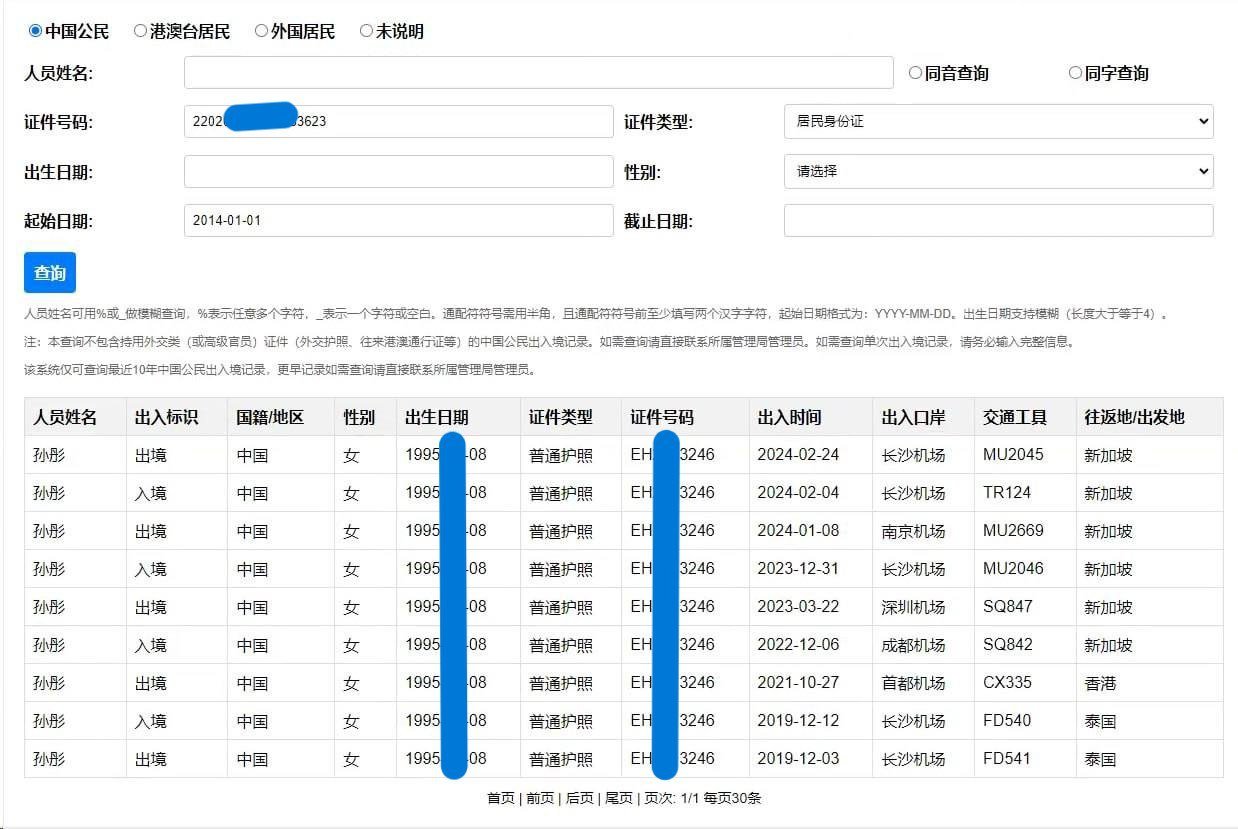Focus the 人员姓名 text field
Screen dimensions: 1238x829
click(538, 73)
